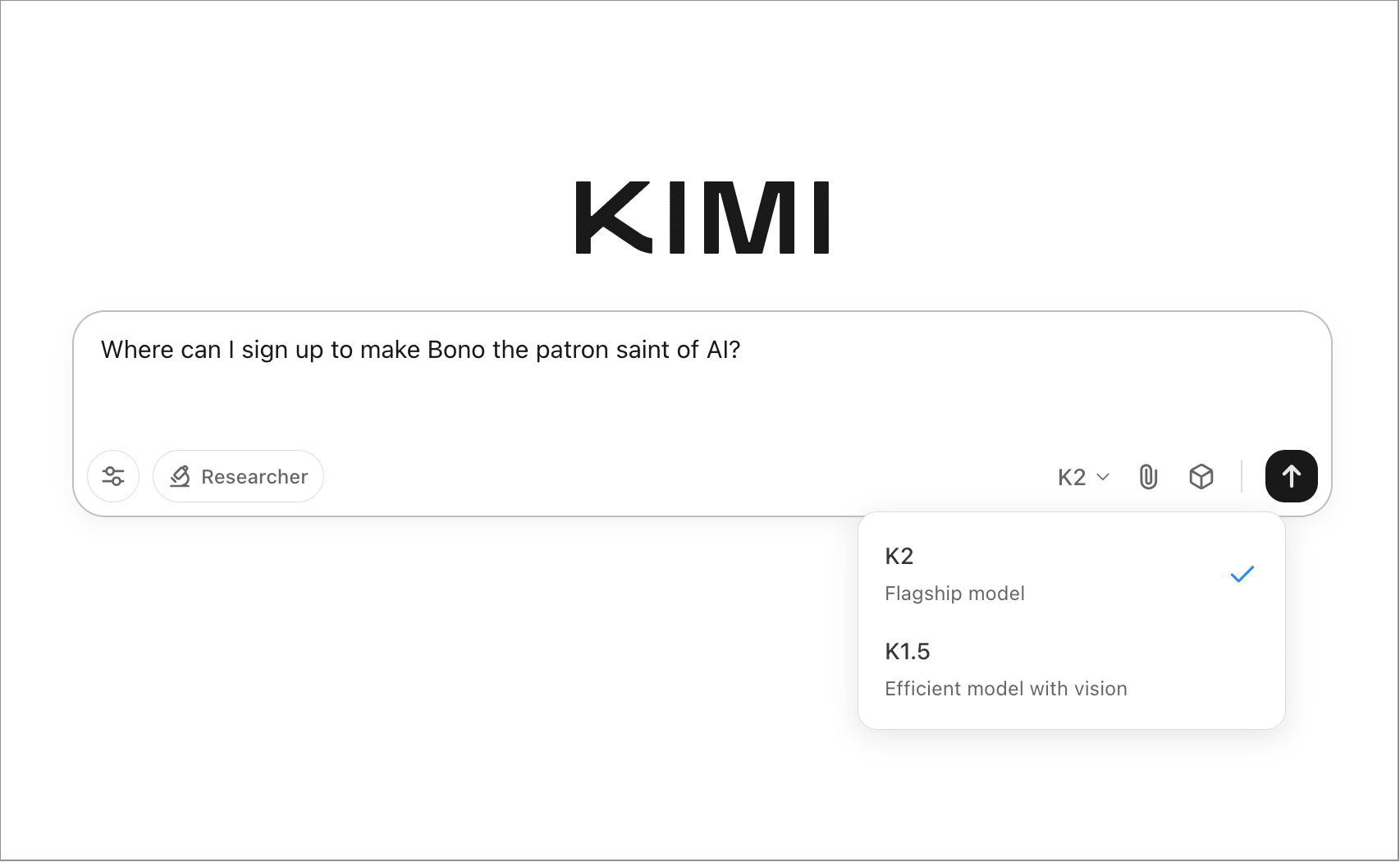Click the KIMI logo

point(702,218)
